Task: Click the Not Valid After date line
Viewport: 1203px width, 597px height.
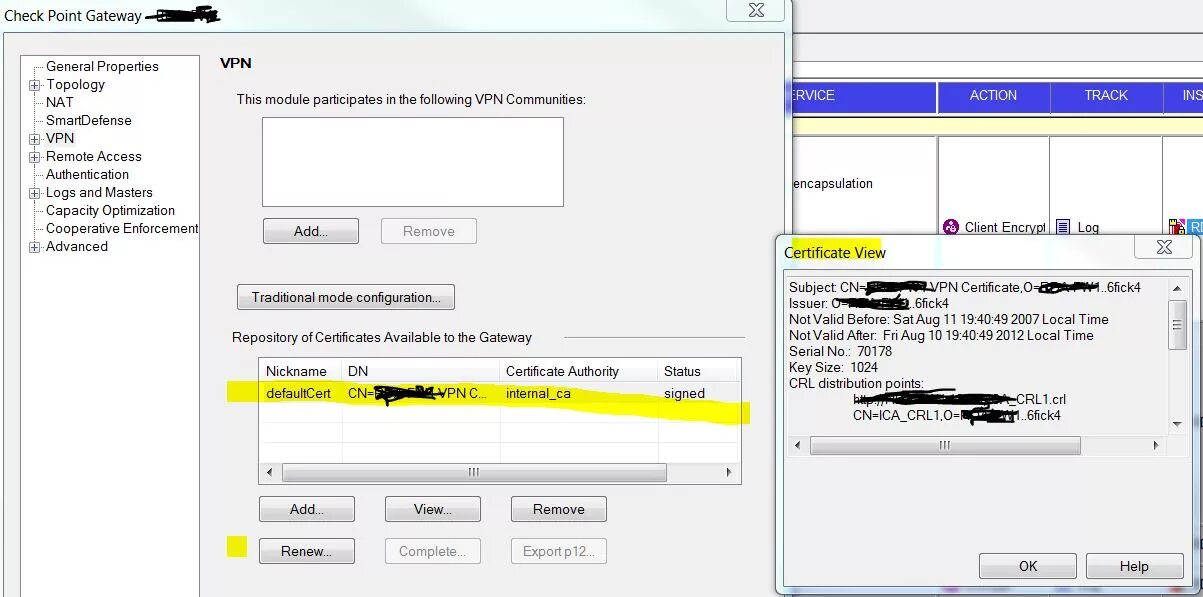Action: pyautogui.click(x=941, y=335)
